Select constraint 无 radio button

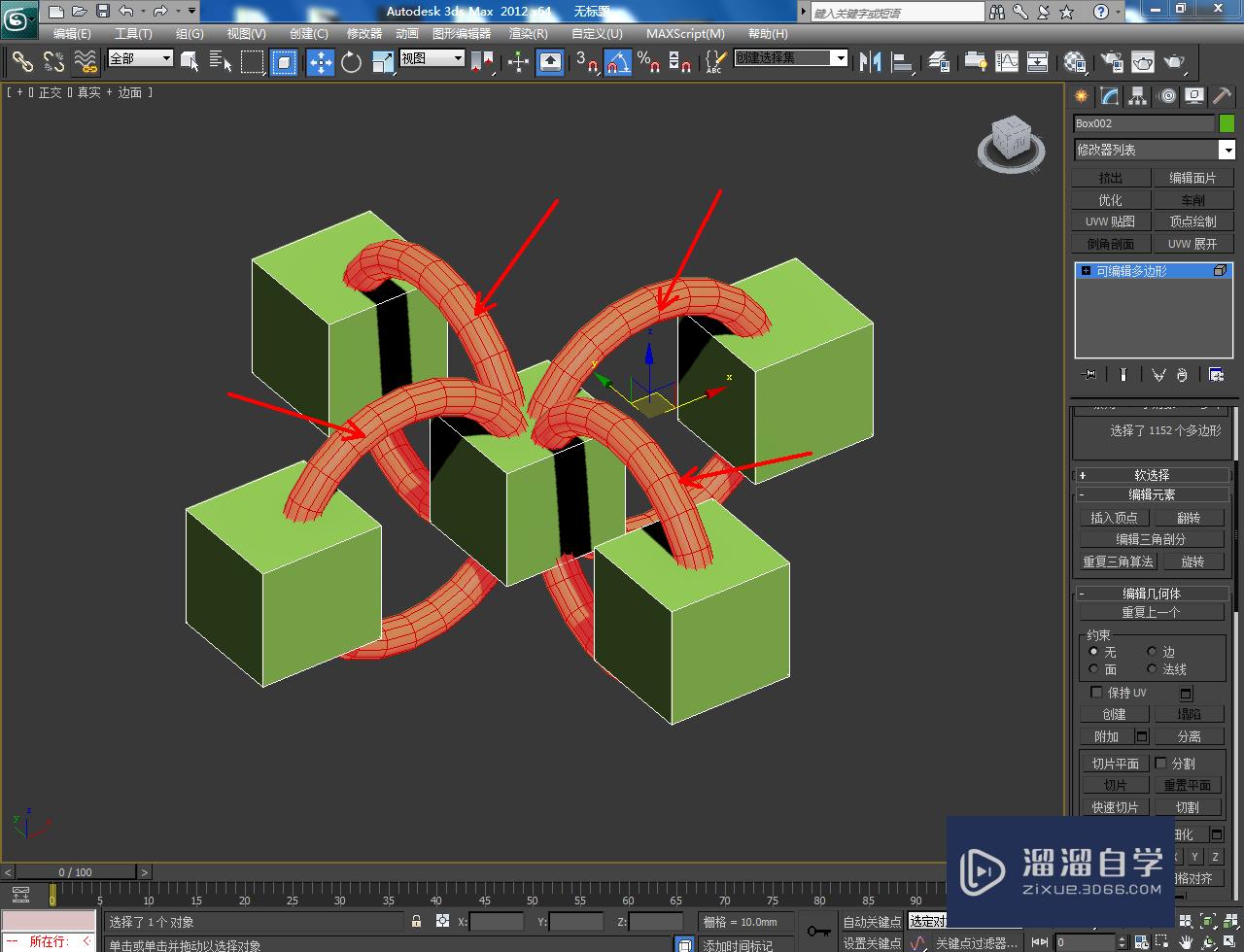click(1094, 652)
